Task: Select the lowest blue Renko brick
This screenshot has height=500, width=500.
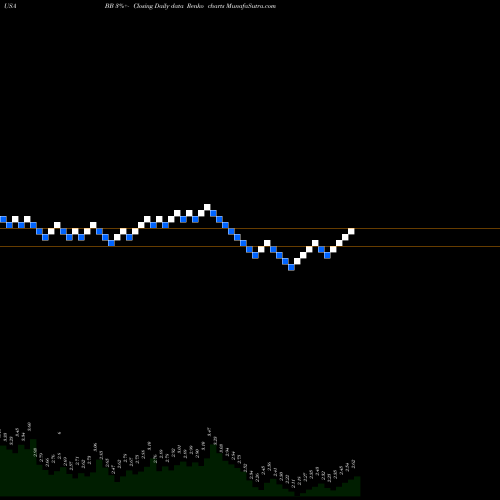Action: (291, 267)
